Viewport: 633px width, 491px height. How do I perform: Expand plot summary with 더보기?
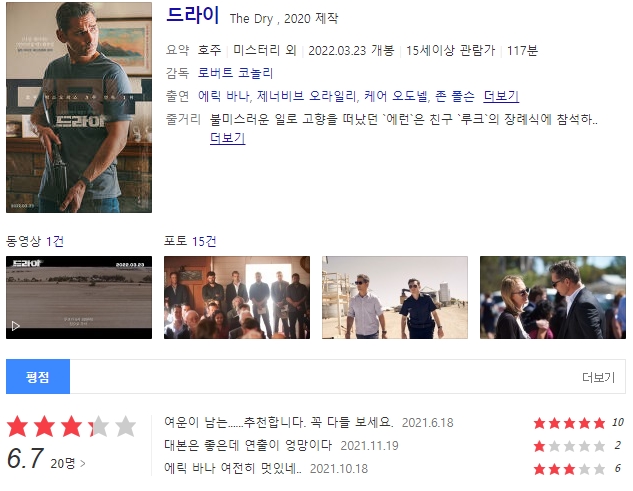(x=228, y=138)
